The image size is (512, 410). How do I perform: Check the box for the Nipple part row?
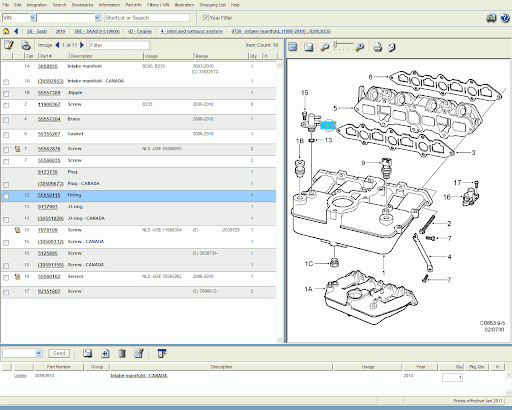point(6,94)
